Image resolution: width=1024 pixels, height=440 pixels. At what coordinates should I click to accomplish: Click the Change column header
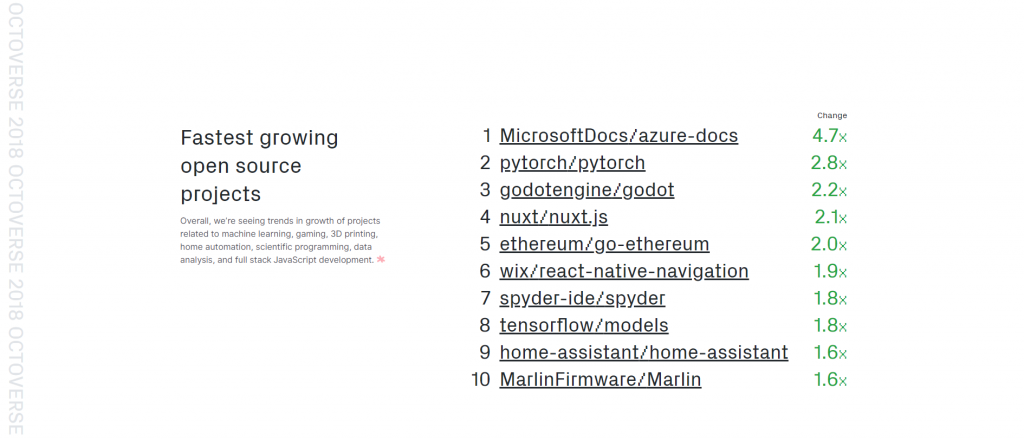click(831, 116)
